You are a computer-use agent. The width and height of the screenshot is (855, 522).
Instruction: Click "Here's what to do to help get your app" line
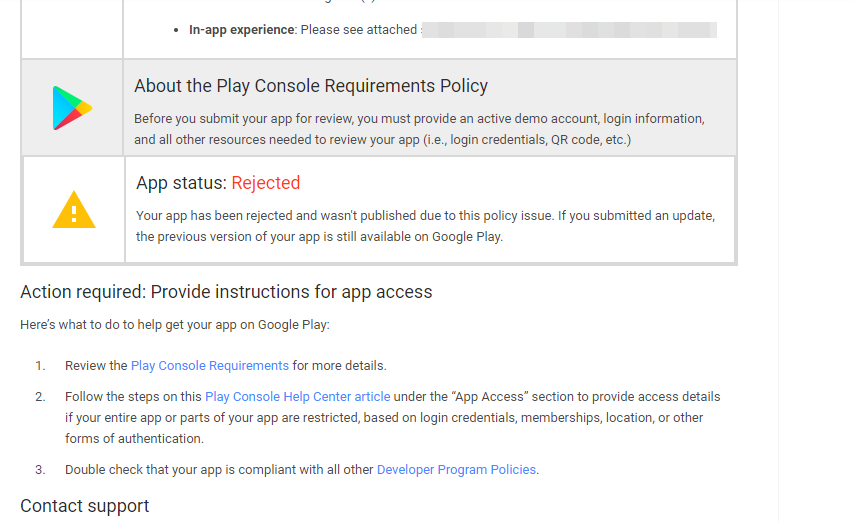click(175, 325)
